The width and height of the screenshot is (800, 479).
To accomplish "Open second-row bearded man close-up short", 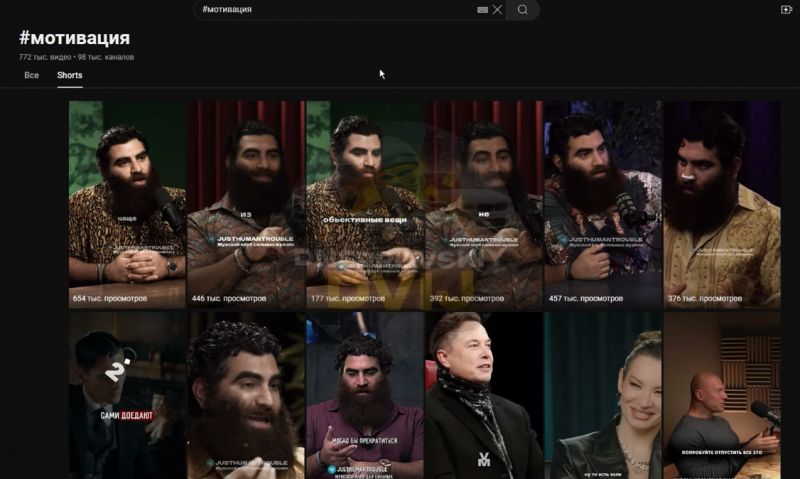I will [246, 395].
